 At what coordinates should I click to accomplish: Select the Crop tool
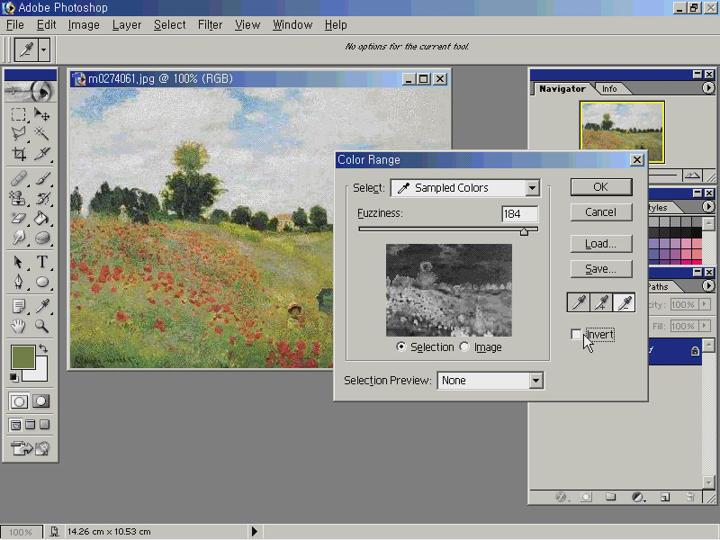(18, 154)
